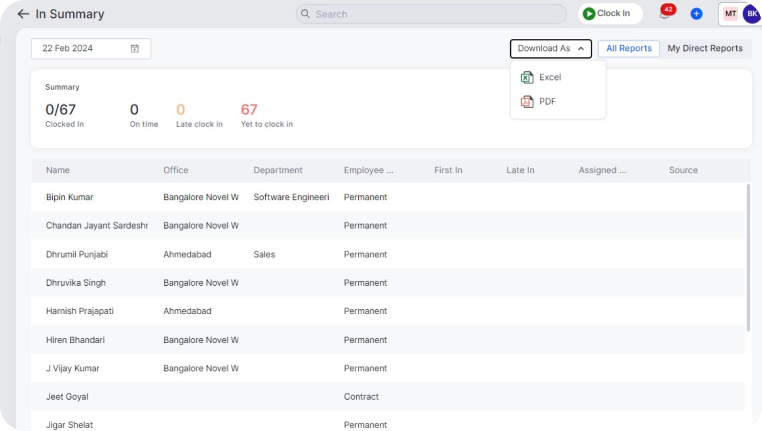Sort by Office column header

tap(175, 170)
